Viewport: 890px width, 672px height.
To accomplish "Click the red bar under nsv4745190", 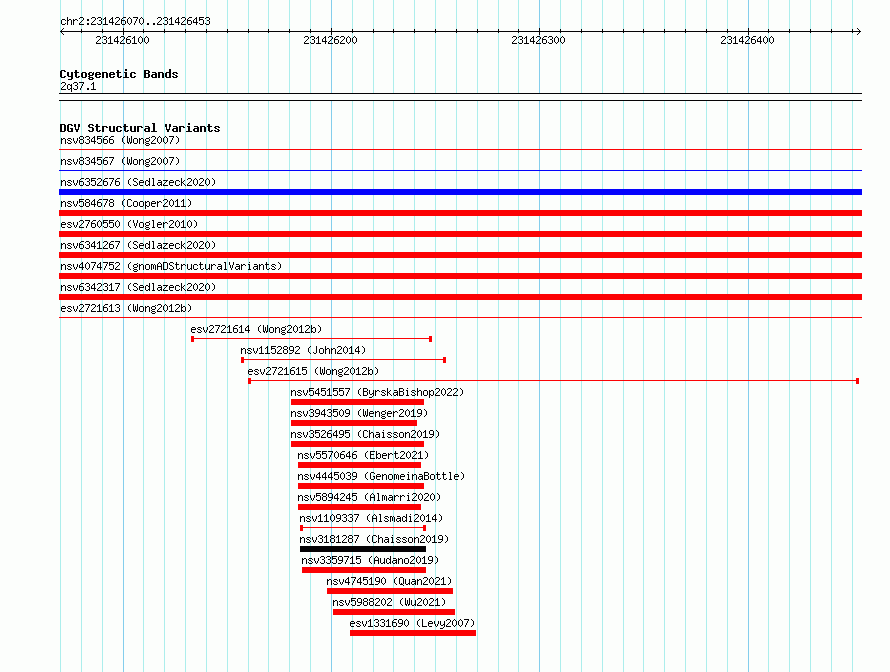I will click(x=390, y=591).
